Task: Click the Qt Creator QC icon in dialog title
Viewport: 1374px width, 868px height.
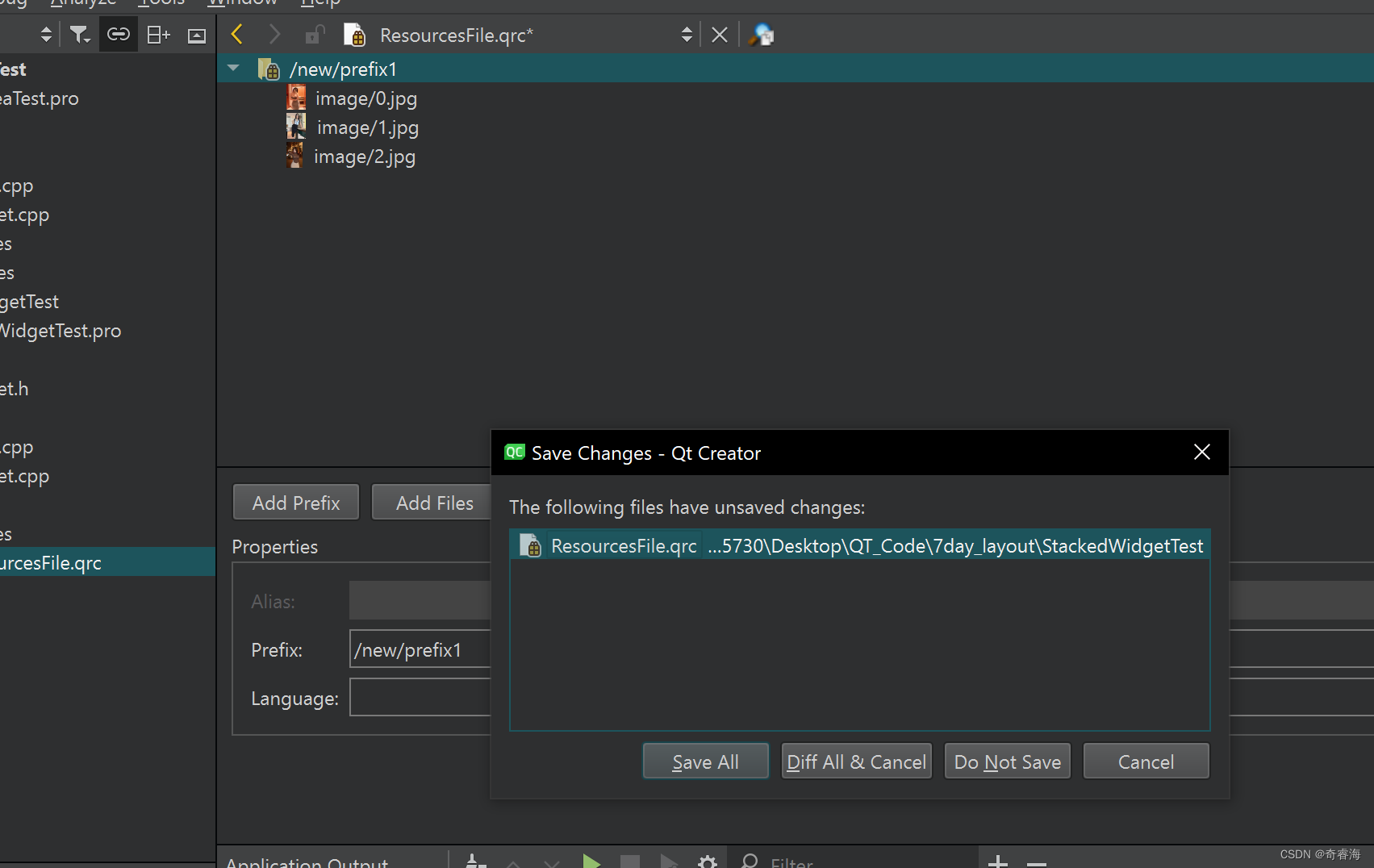Action: tap(514, 452)
